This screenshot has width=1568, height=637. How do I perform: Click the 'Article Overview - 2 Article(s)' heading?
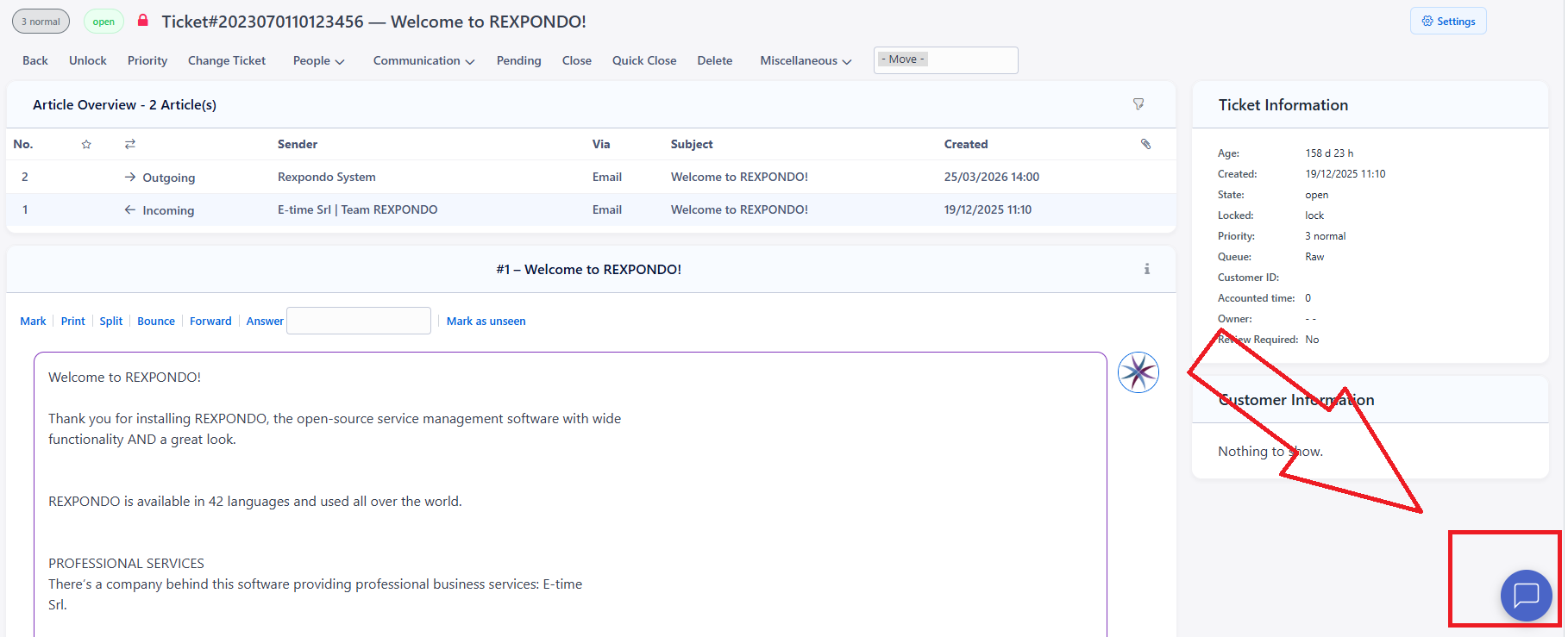click(x=124, y=104)
